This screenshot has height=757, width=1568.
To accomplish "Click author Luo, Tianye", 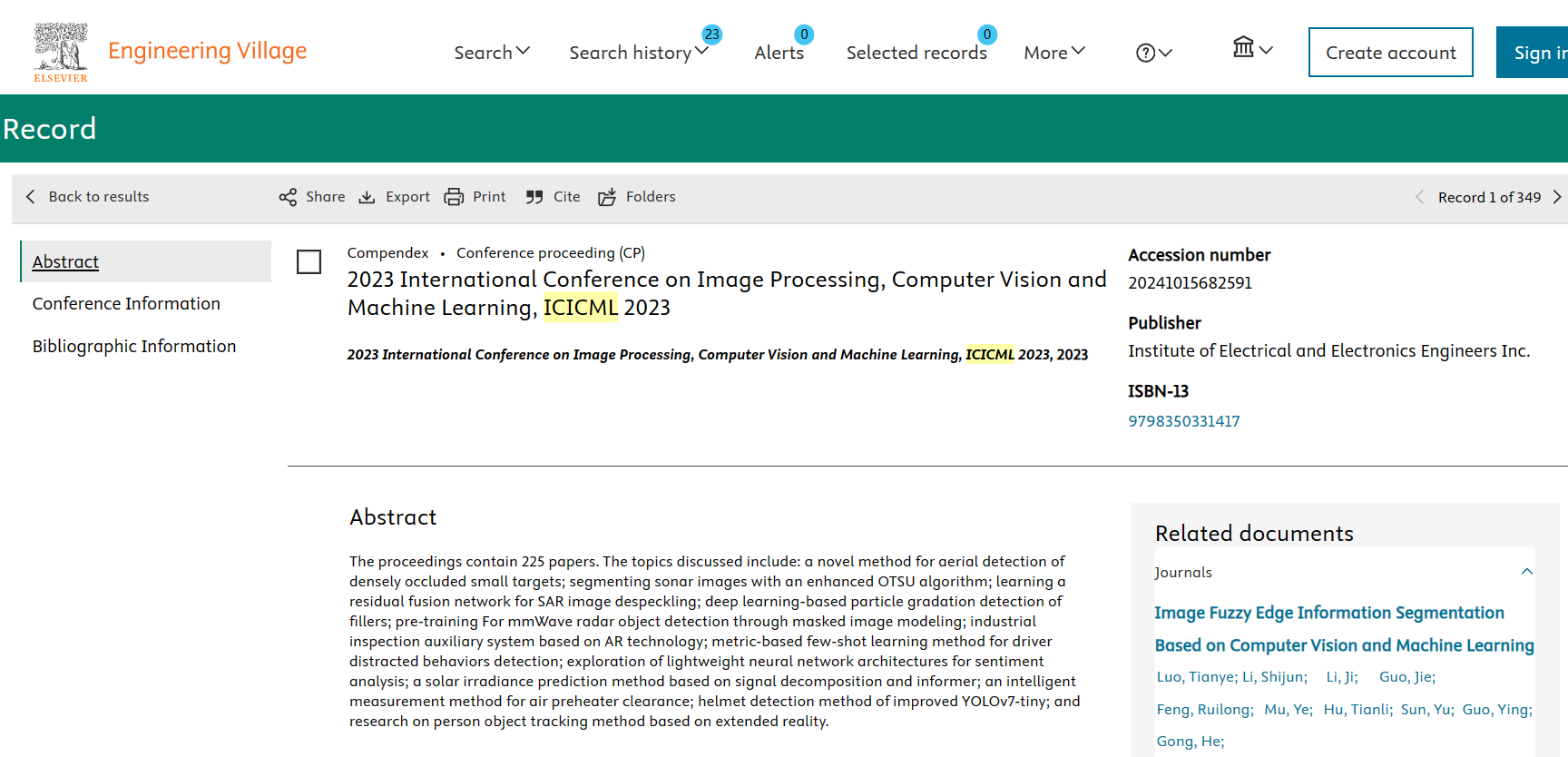I will (1196, 677).
